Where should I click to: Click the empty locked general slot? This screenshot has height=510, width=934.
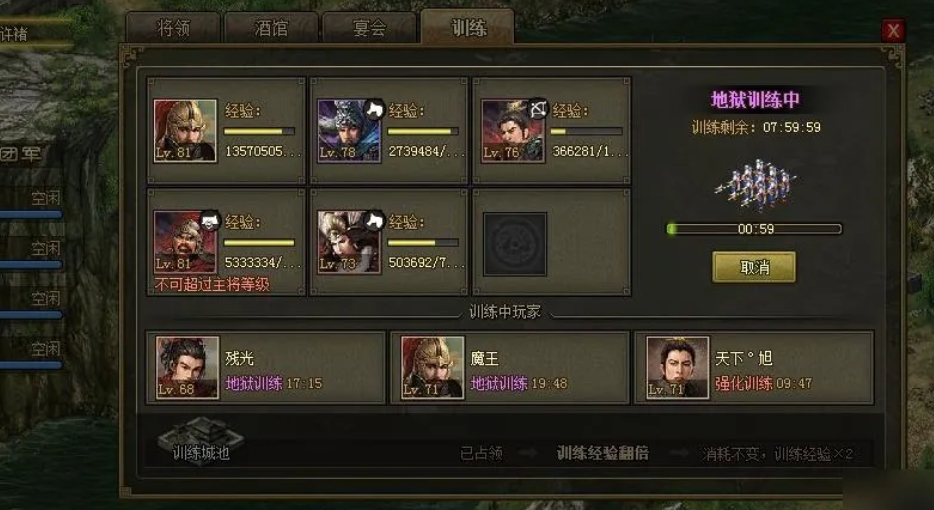pyautogui.click(x=515, y=244)
